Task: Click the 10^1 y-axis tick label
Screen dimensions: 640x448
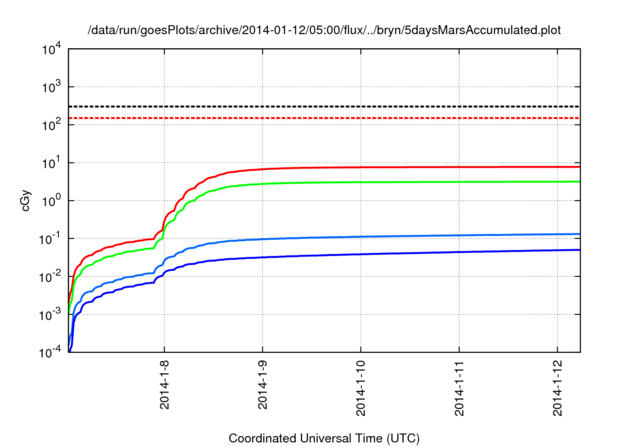Action: 52,162
